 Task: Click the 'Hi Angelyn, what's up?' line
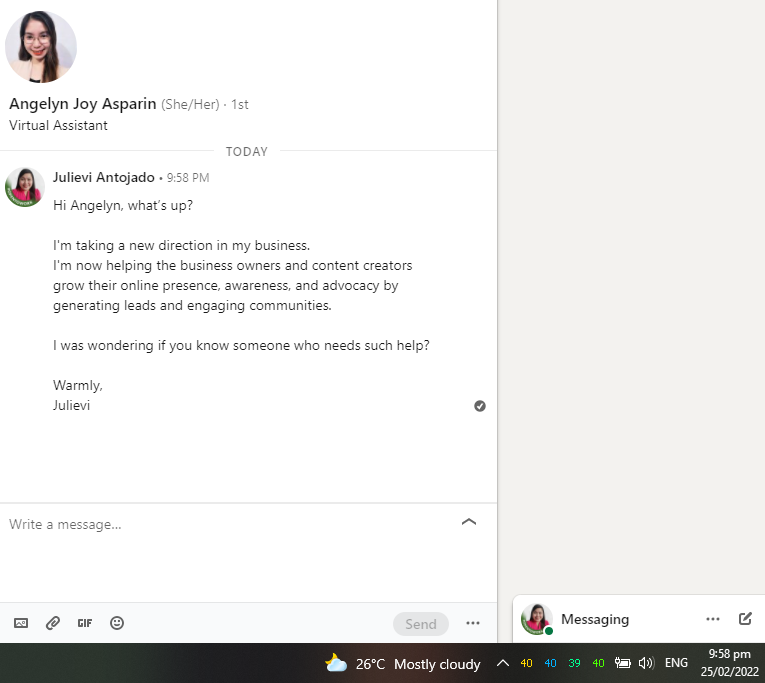pos(123,205)
